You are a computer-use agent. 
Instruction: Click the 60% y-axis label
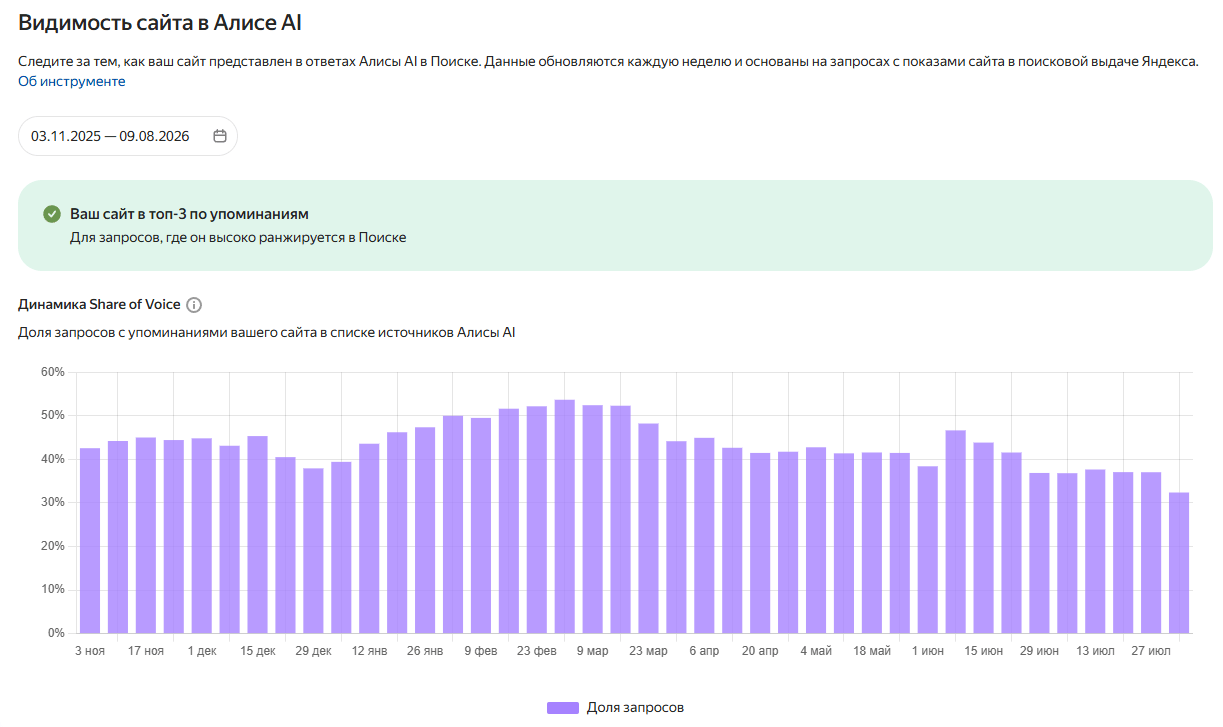point(52,372)
